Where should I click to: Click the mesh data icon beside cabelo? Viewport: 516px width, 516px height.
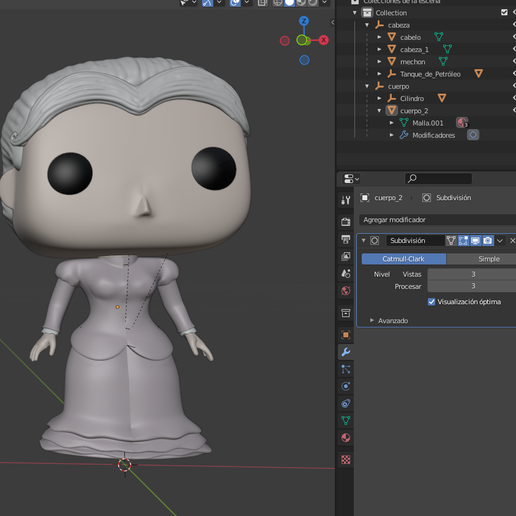[439, 37]
